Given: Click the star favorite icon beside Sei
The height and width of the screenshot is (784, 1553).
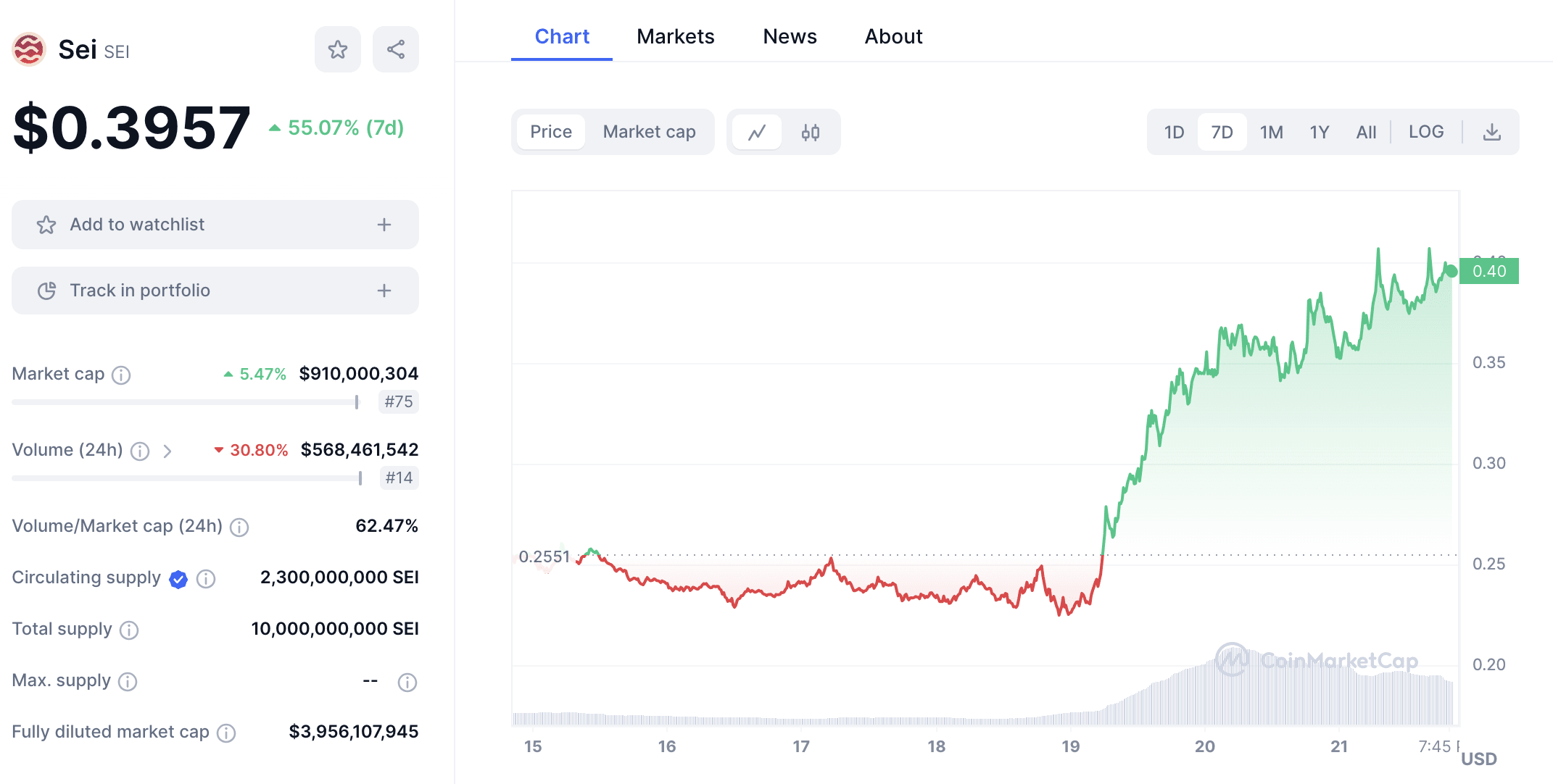Looking at the screenshot, I should (x=337, y=49).
